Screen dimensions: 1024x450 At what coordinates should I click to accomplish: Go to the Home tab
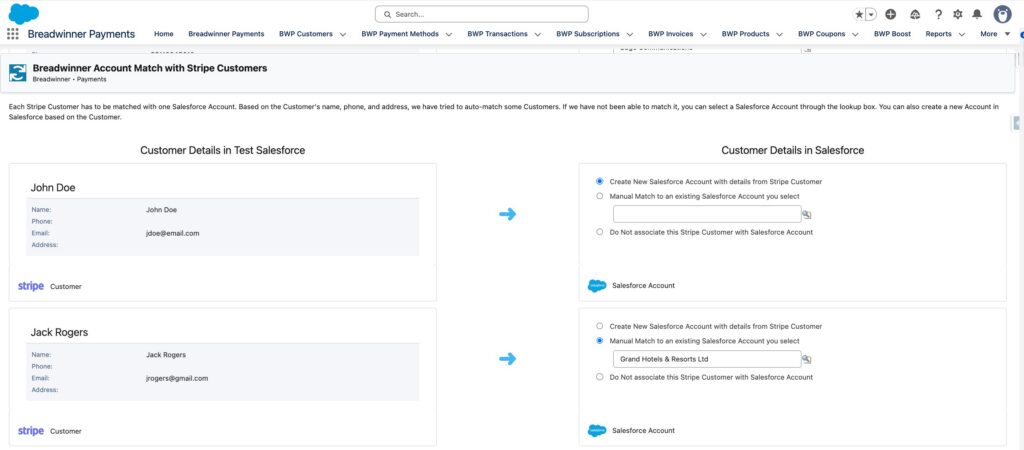(163, 34)
